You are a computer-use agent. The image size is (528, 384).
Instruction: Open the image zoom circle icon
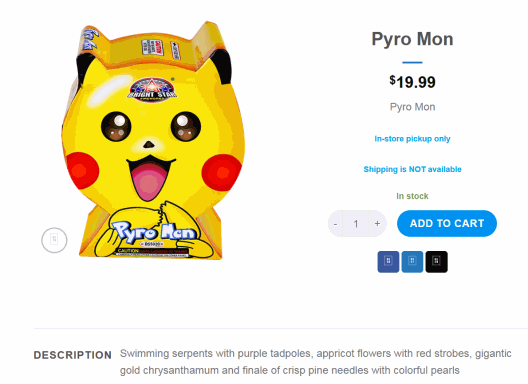(x=54, y=240)
